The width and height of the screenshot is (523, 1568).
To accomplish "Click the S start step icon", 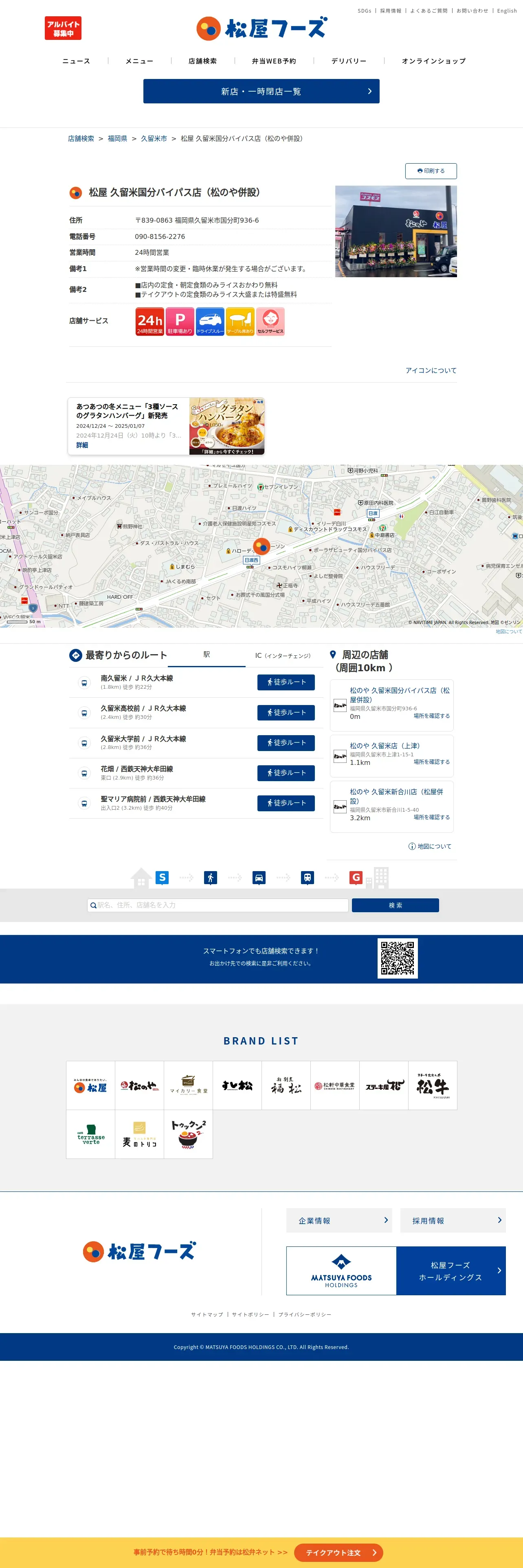I will [x=162, y=877].
